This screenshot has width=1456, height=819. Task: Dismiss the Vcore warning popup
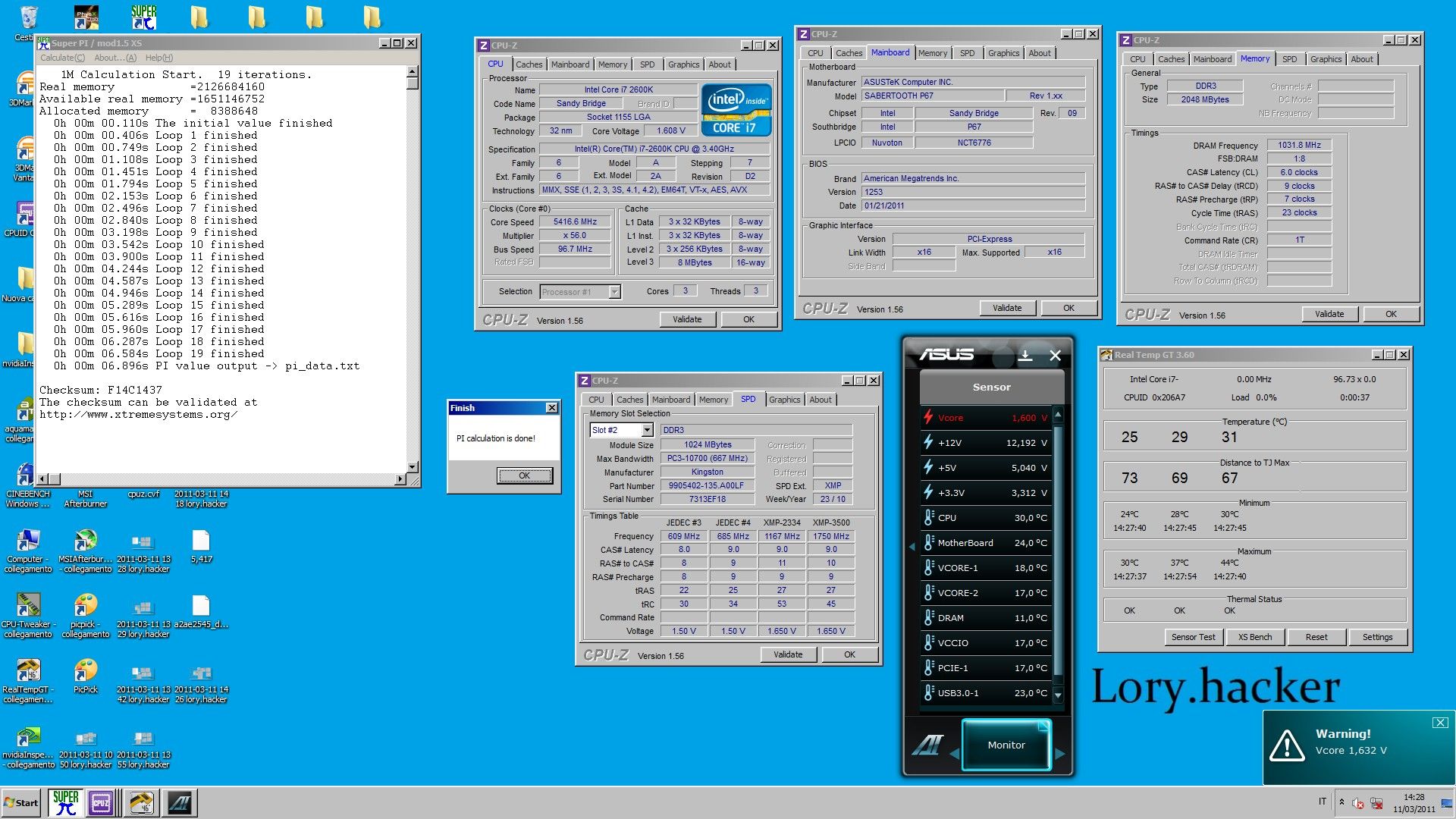(1440, 723)
